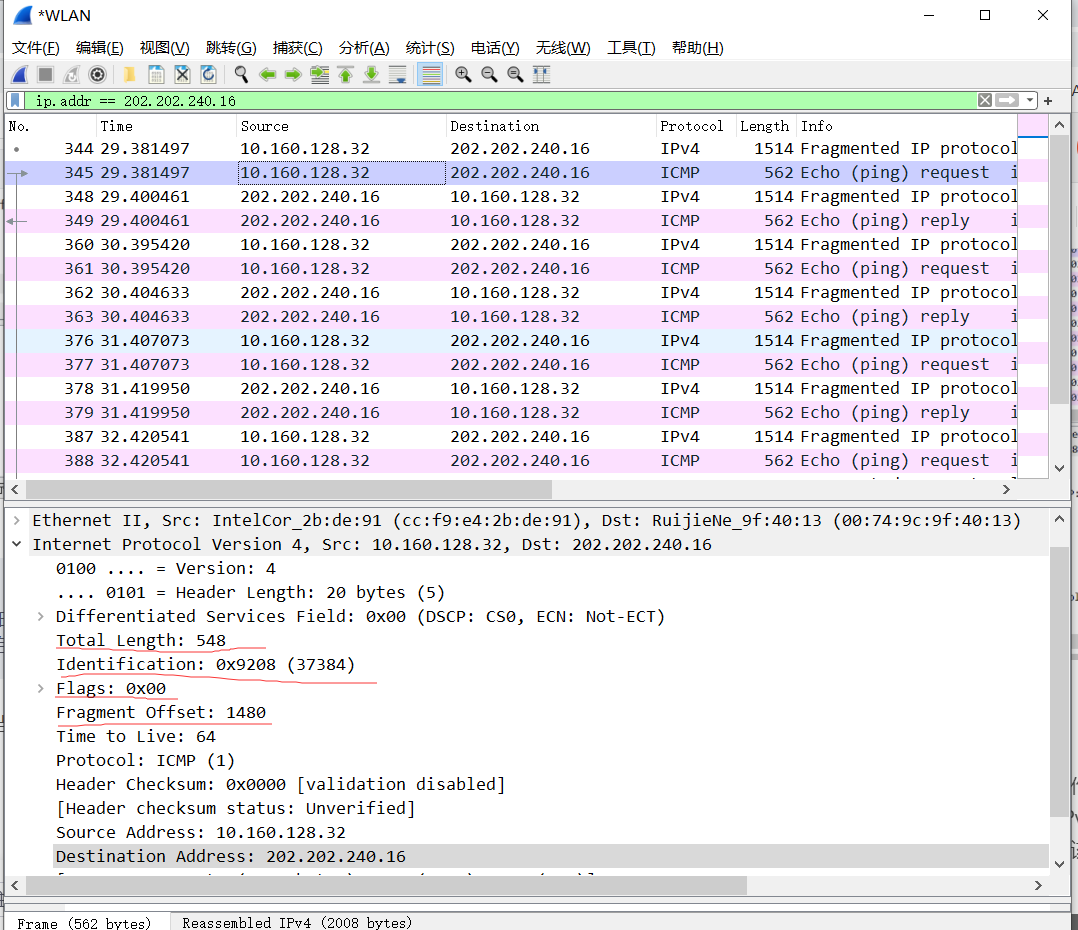Expand Differentiated Services Field node
The height and width of the screenshot is (930, 1078).
(x=41, y=617)
